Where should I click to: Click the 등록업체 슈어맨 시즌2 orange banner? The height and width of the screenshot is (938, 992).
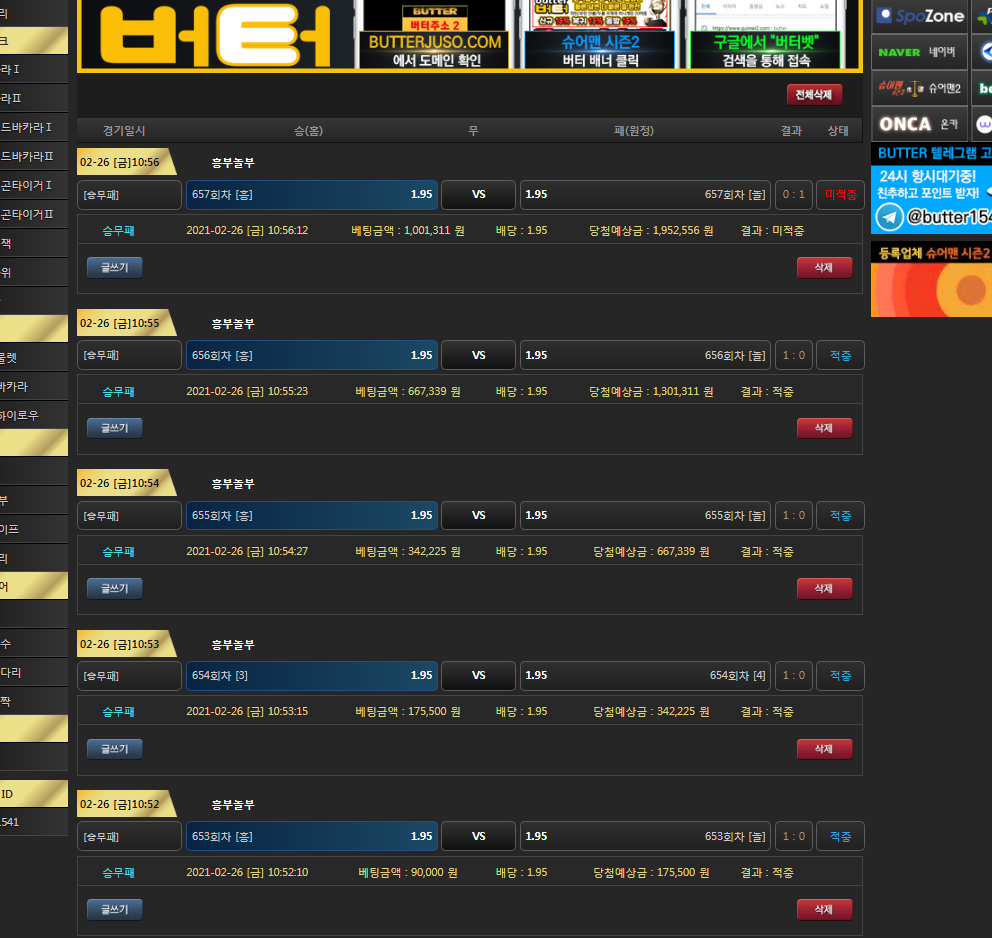[x=931, y=280]
